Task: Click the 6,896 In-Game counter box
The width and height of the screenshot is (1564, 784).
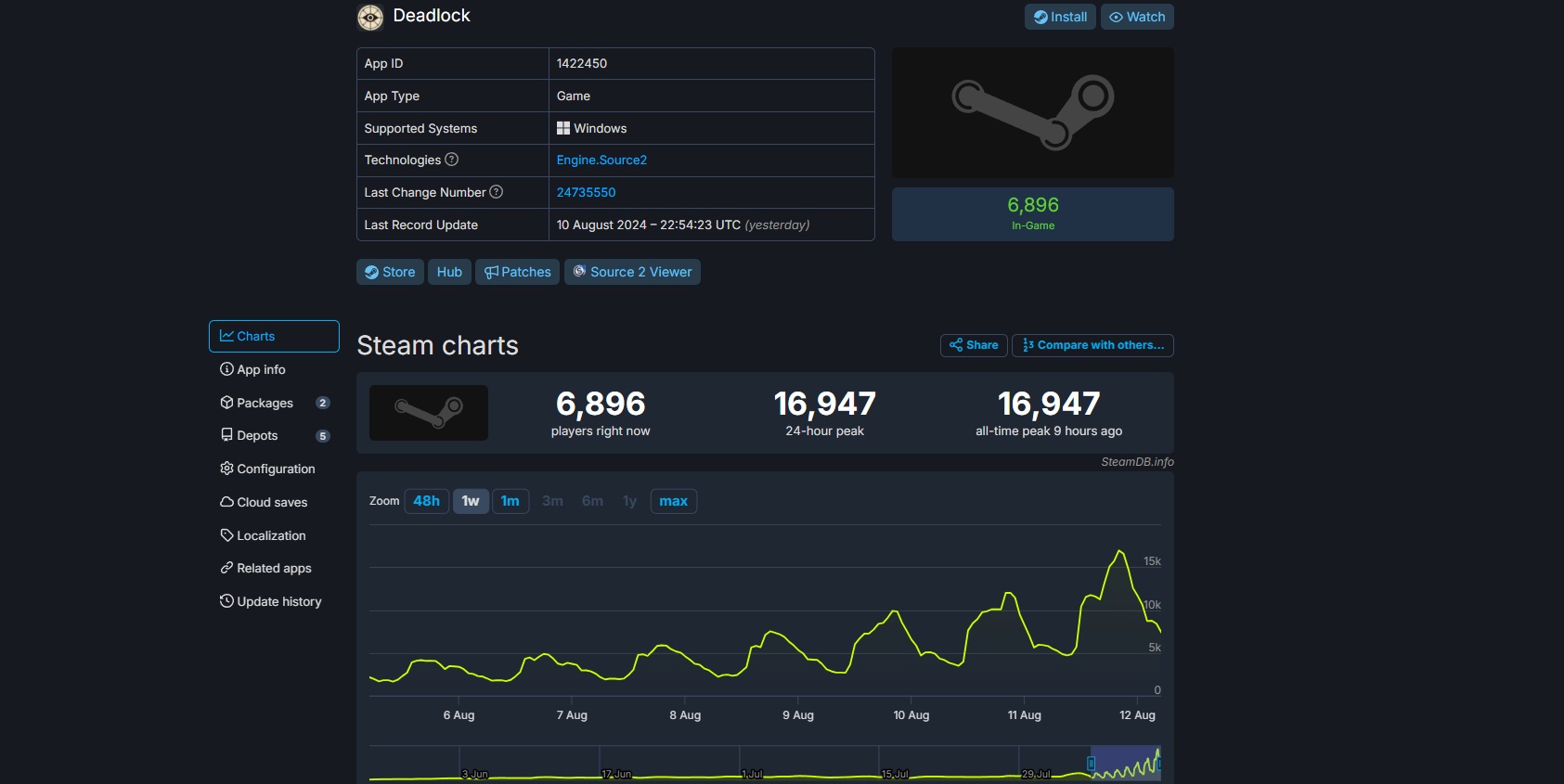Action: (1033, 214)
